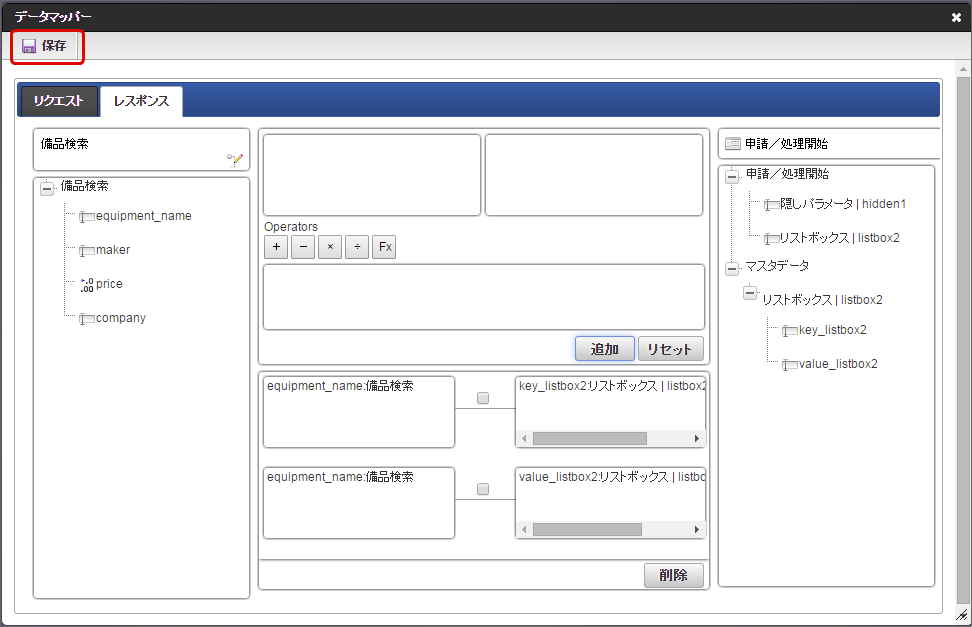Screen dimensions: 972x627
Task: Collapse the 申請／処理開始 tree node
Action: [x=732, y=176]
